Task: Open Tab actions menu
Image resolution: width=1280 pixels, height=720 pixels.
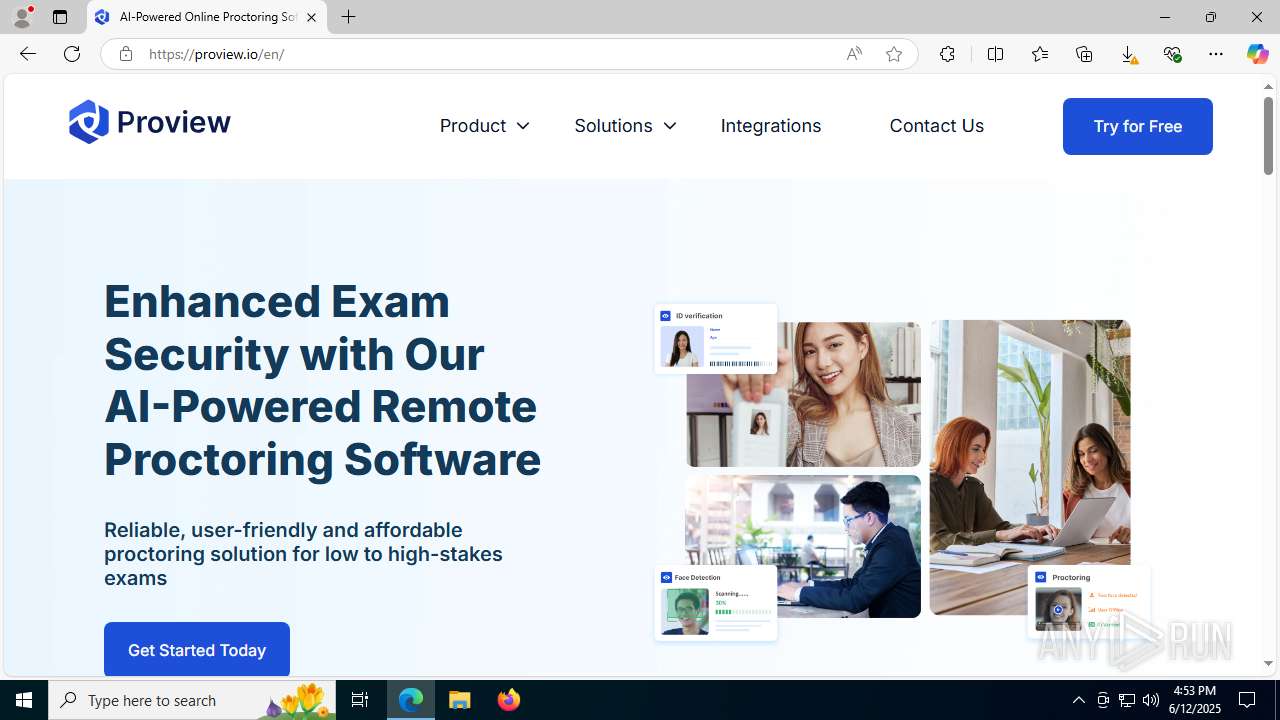Action: tap(60, 17)
